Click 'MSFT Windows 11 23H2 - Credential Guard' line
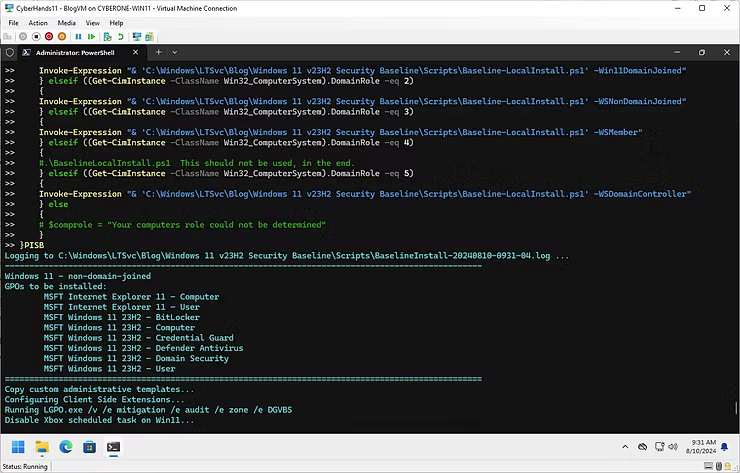The width and height of the screenshot is (740, 473). [139, 338]
